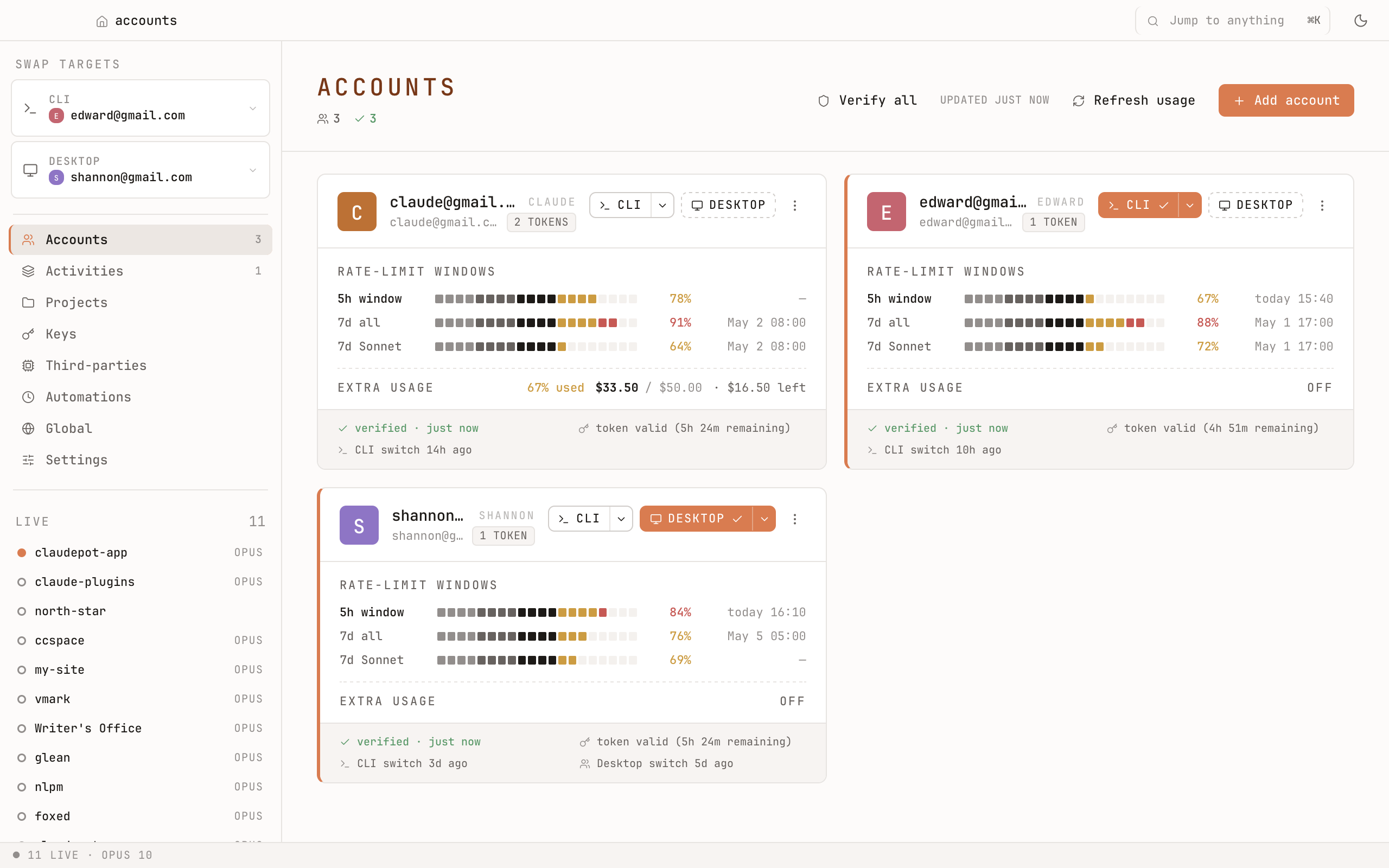Enable CLI target on claude@gmail account card
This screenshot has width=1389, height=868.
click(x=621, y=205)
